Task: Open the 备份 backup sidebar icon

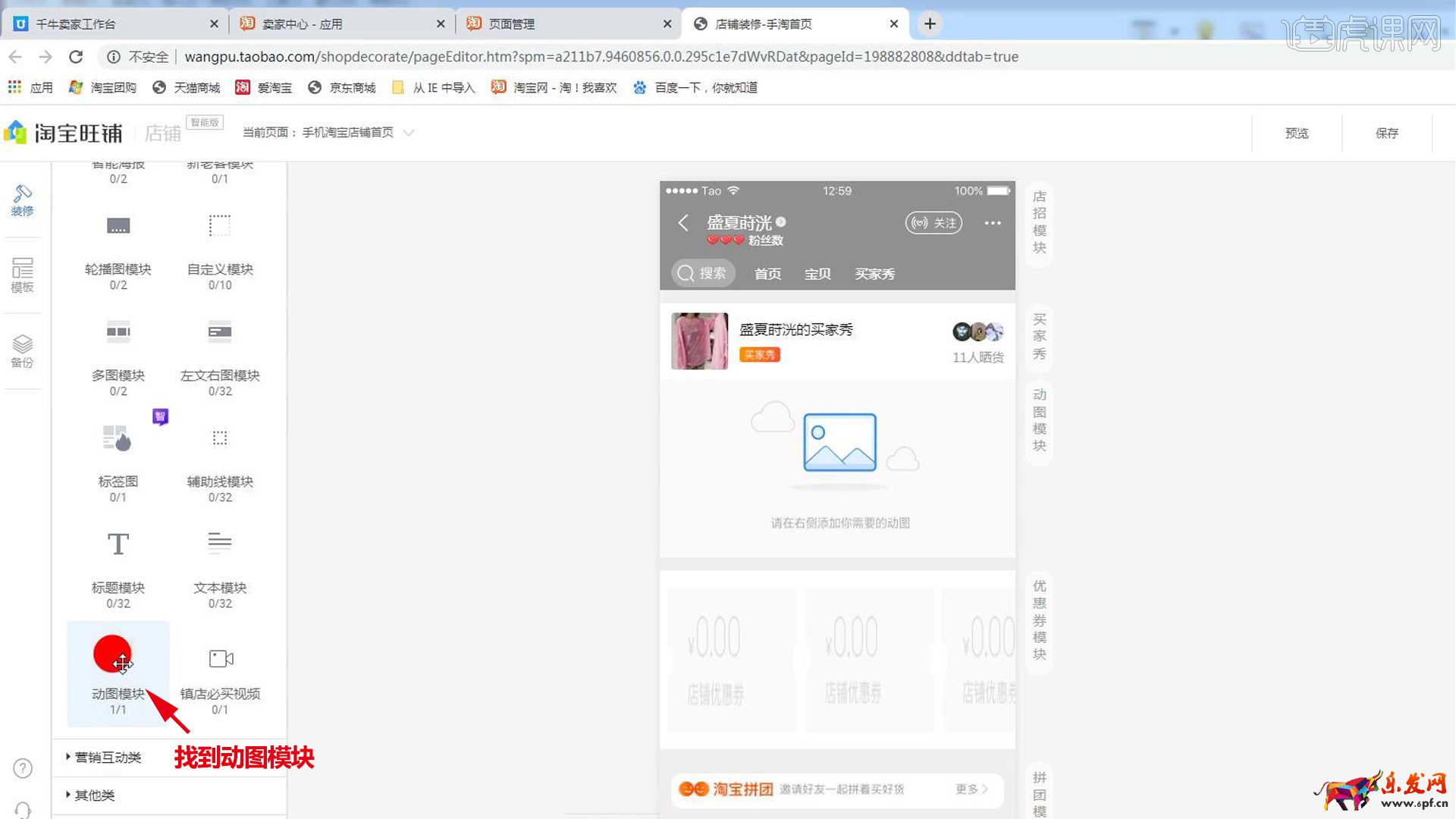Action: tap(22, 351)
